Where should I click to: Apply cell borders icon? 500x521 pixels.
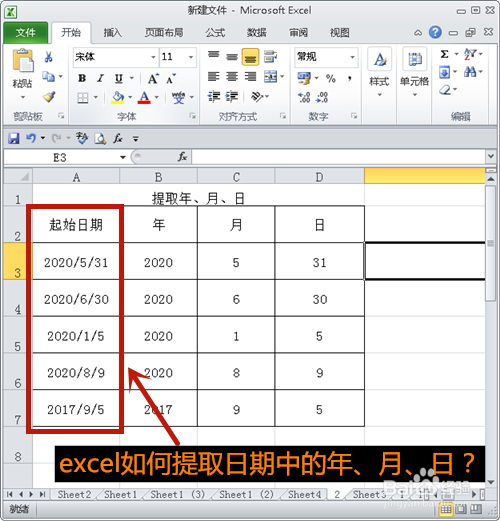[83, 98]
